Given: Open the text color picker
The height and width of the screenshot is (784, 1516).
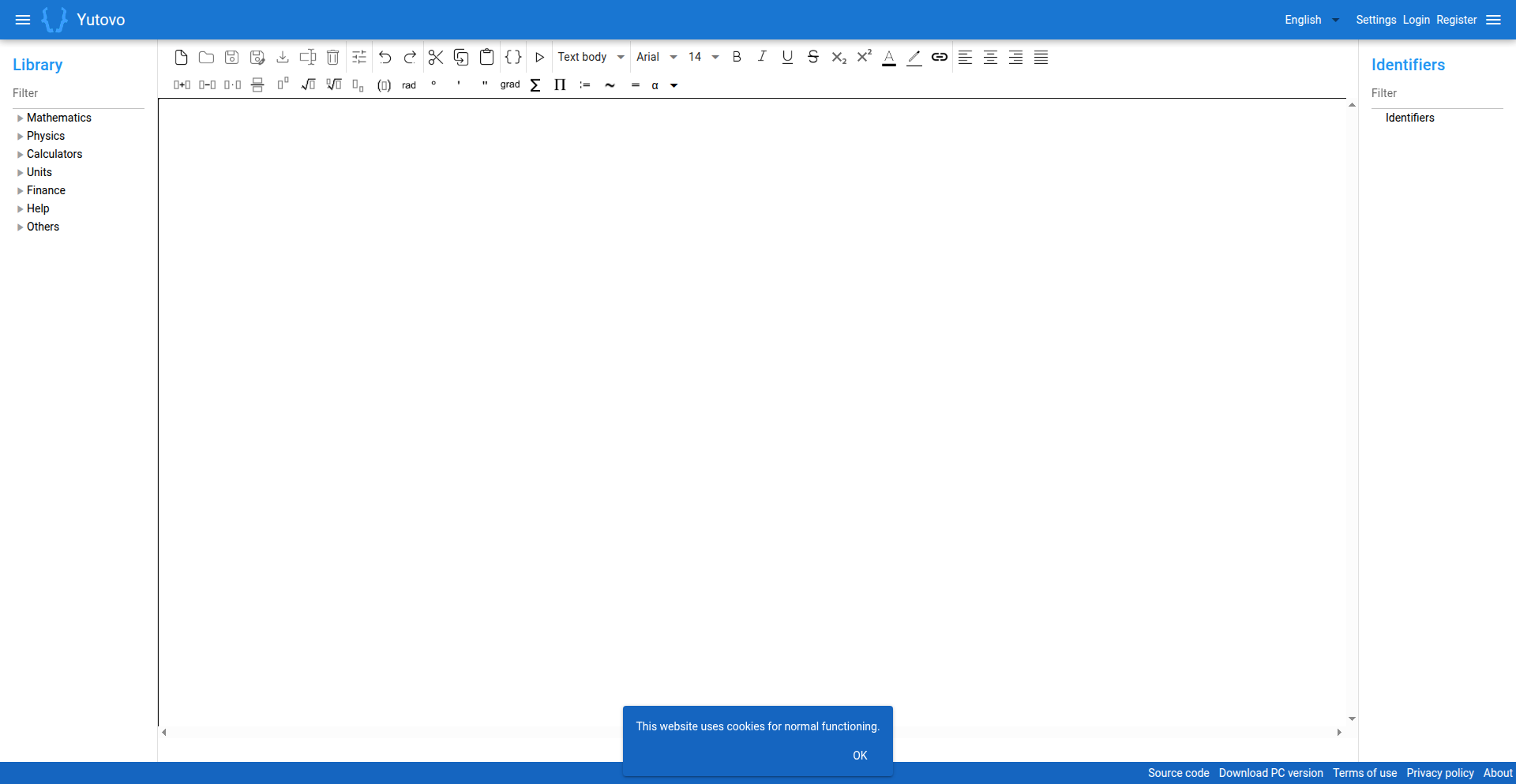Looking at the screenshot, I should pyautogui.click(x=889, y=57).
